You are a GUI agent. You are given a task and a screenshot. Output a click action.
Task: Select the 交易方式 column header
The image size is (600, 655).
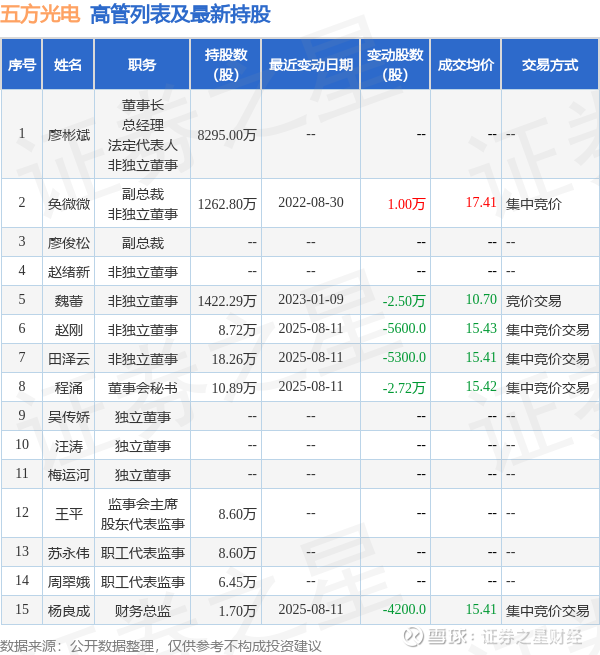point(550,65)
